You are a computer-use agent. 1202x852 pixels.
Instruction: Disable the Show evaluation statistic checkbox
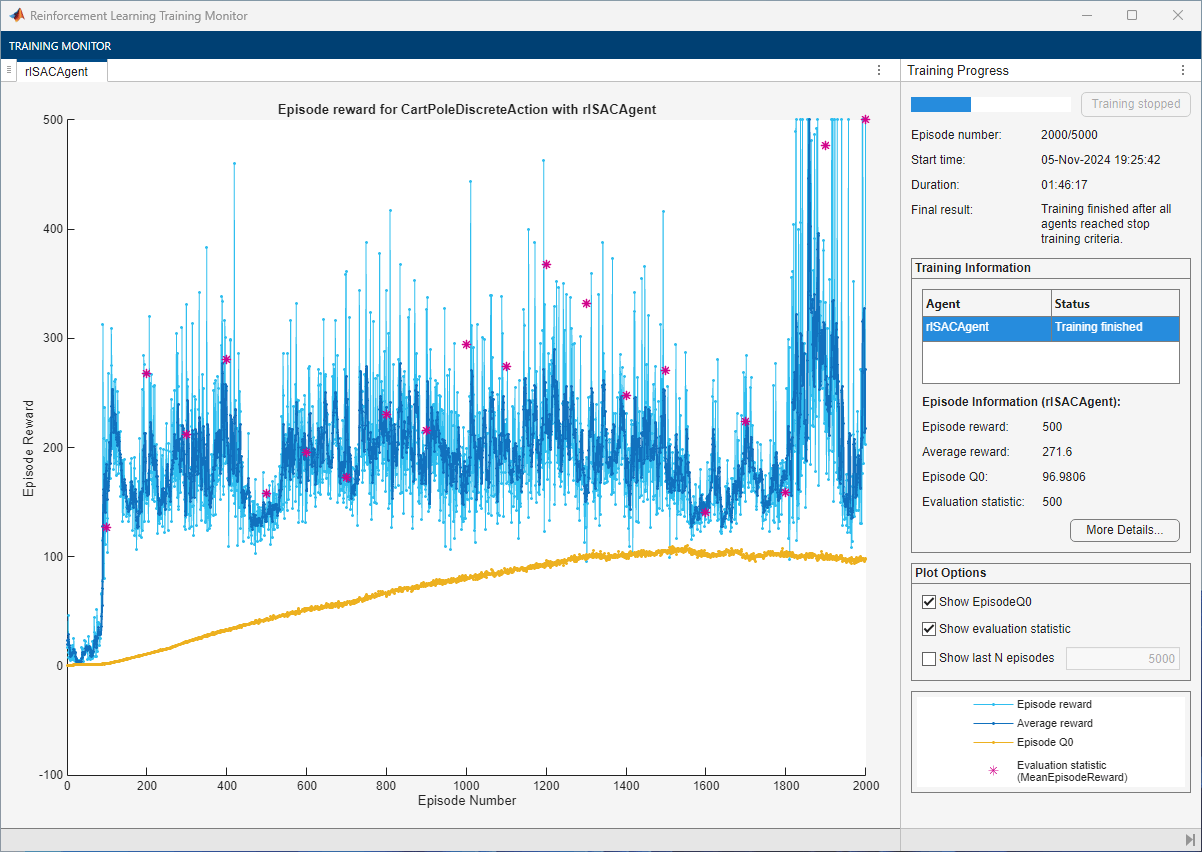929,629
